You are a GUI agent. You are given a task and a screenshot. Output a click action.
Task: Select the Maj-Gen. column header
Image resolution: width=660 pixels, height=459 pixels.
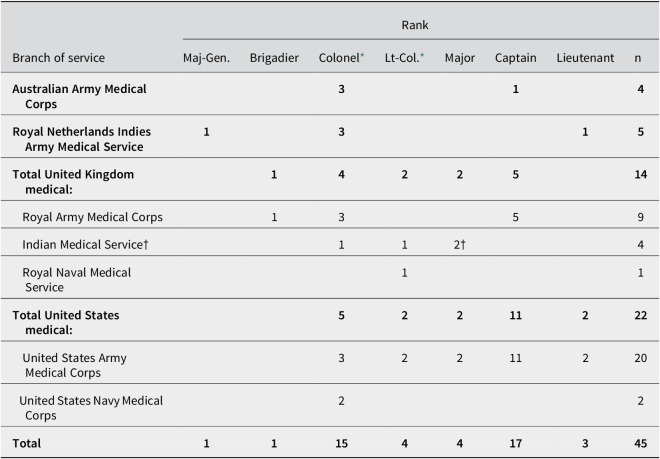206,58
